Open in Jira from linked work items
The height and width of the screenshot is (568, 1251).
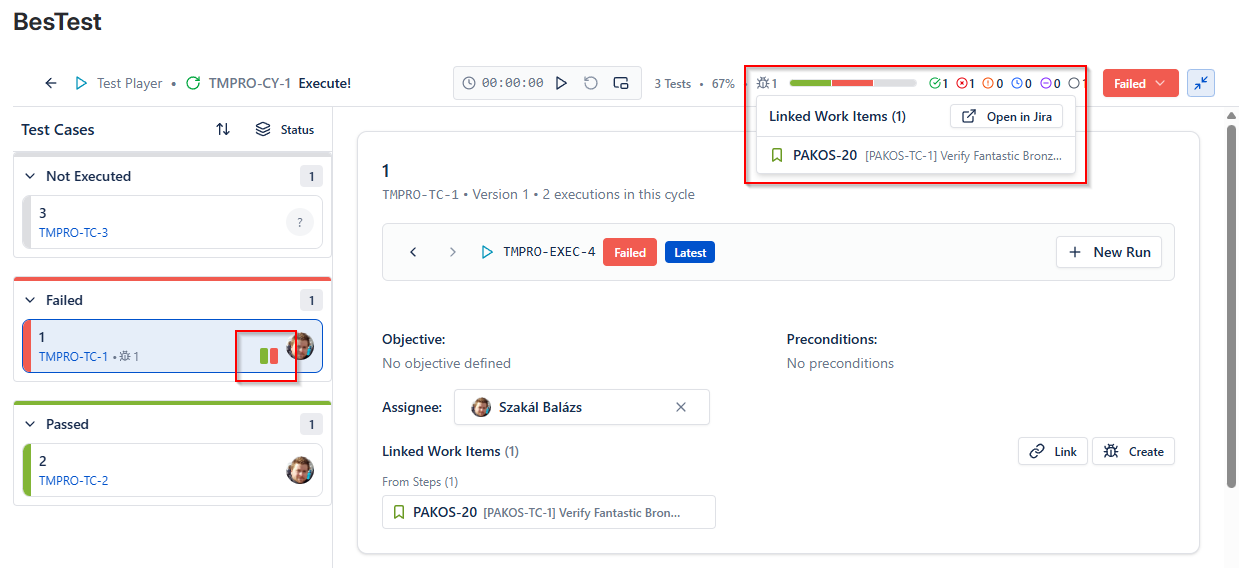1006,116
